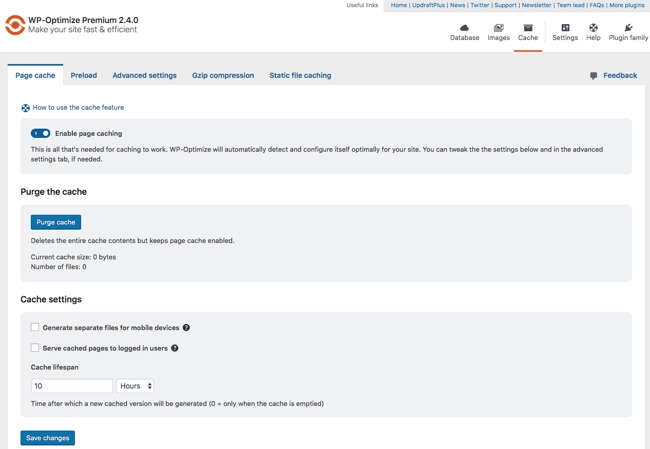
Task: Switch to the Advanced settings tab
Action: (x=144, y=75)
